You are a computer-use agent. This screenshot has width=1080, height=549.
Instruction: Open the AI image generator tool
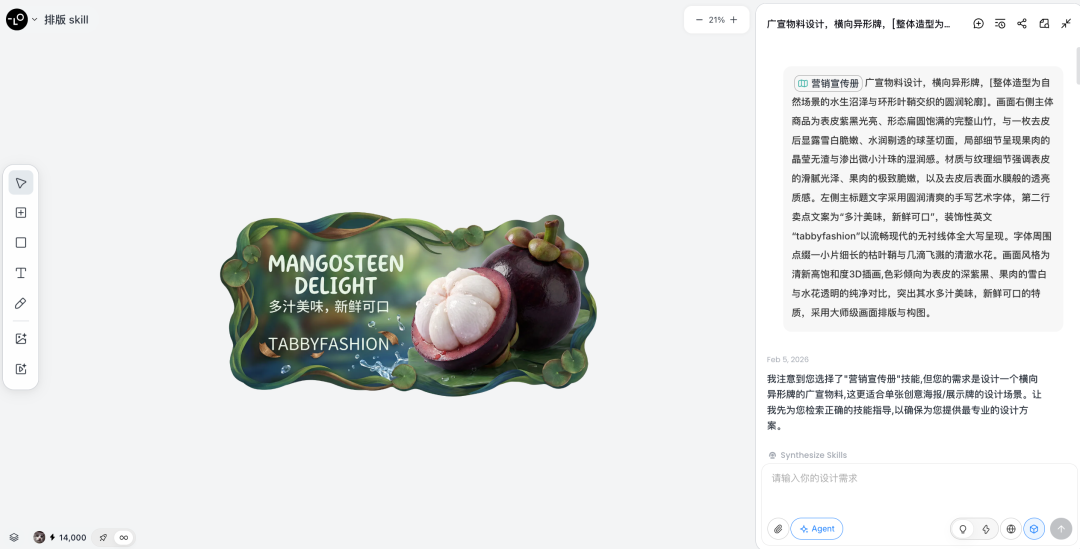(21, 339)
